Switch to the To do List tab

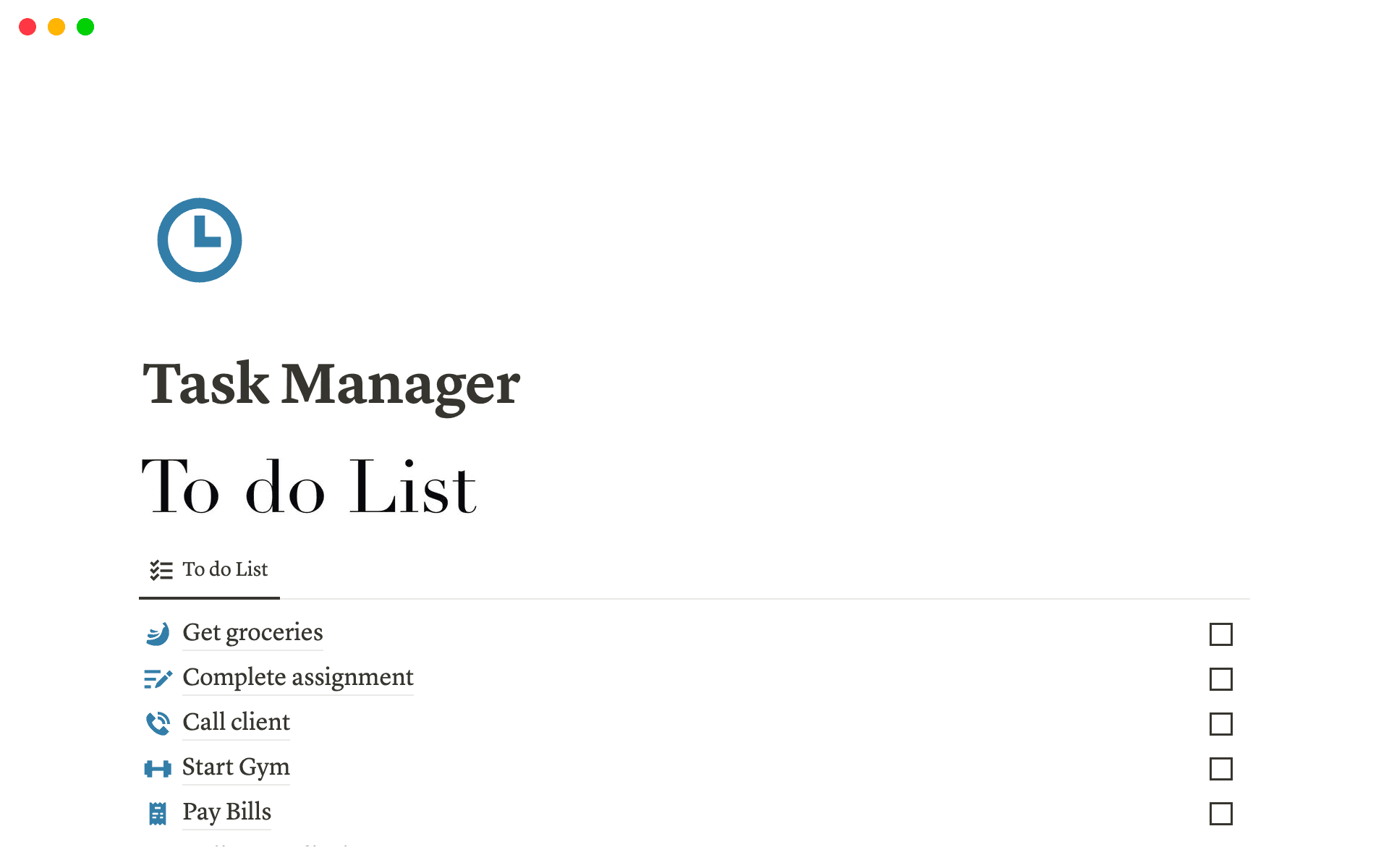(226, 570)
